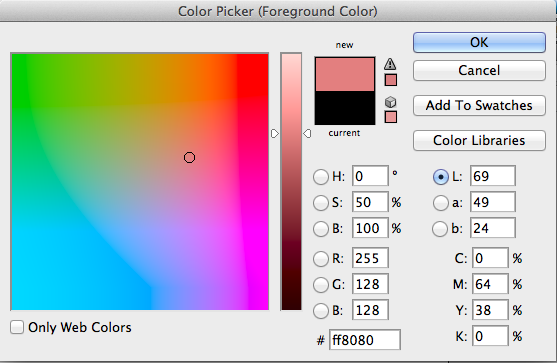
Task: Click the L field showing 69
Action: (x=493, y=176)
